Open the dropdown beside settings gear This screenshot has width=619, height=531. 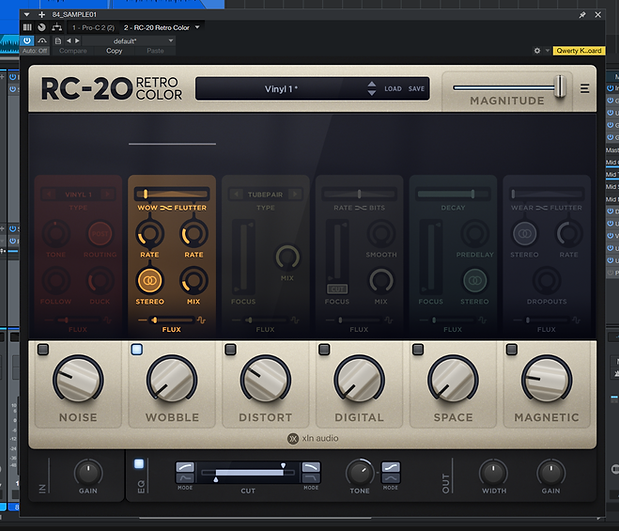(x=547, y=51)
